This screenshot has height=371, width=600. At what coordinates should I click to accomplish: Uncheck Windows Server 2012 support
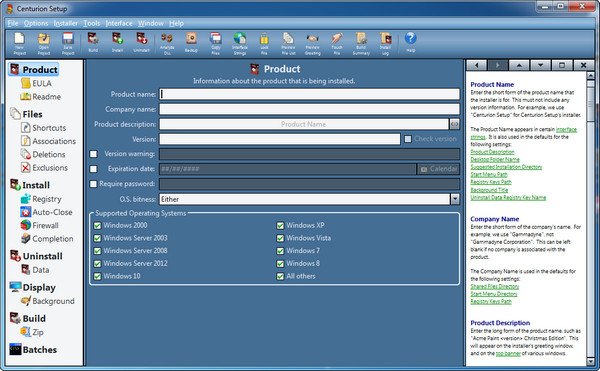(x=97, y=264)
